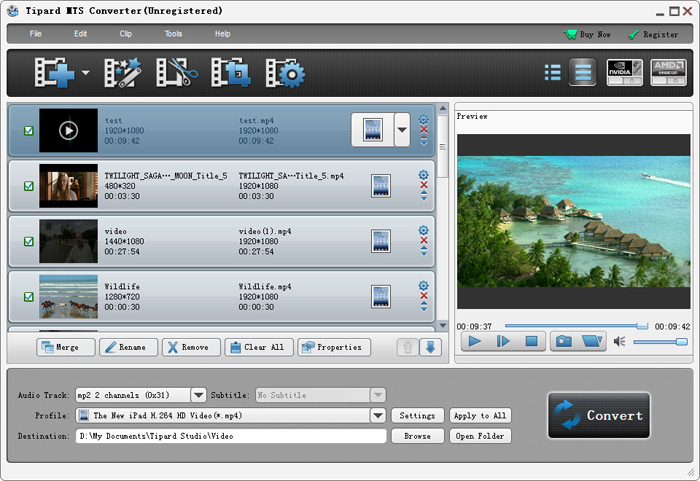Image resolution: width=700 pixels, height=481 pixels.
Task: Delete TWILIGHT_SAGA row with red X
Action: pos(424,185)
